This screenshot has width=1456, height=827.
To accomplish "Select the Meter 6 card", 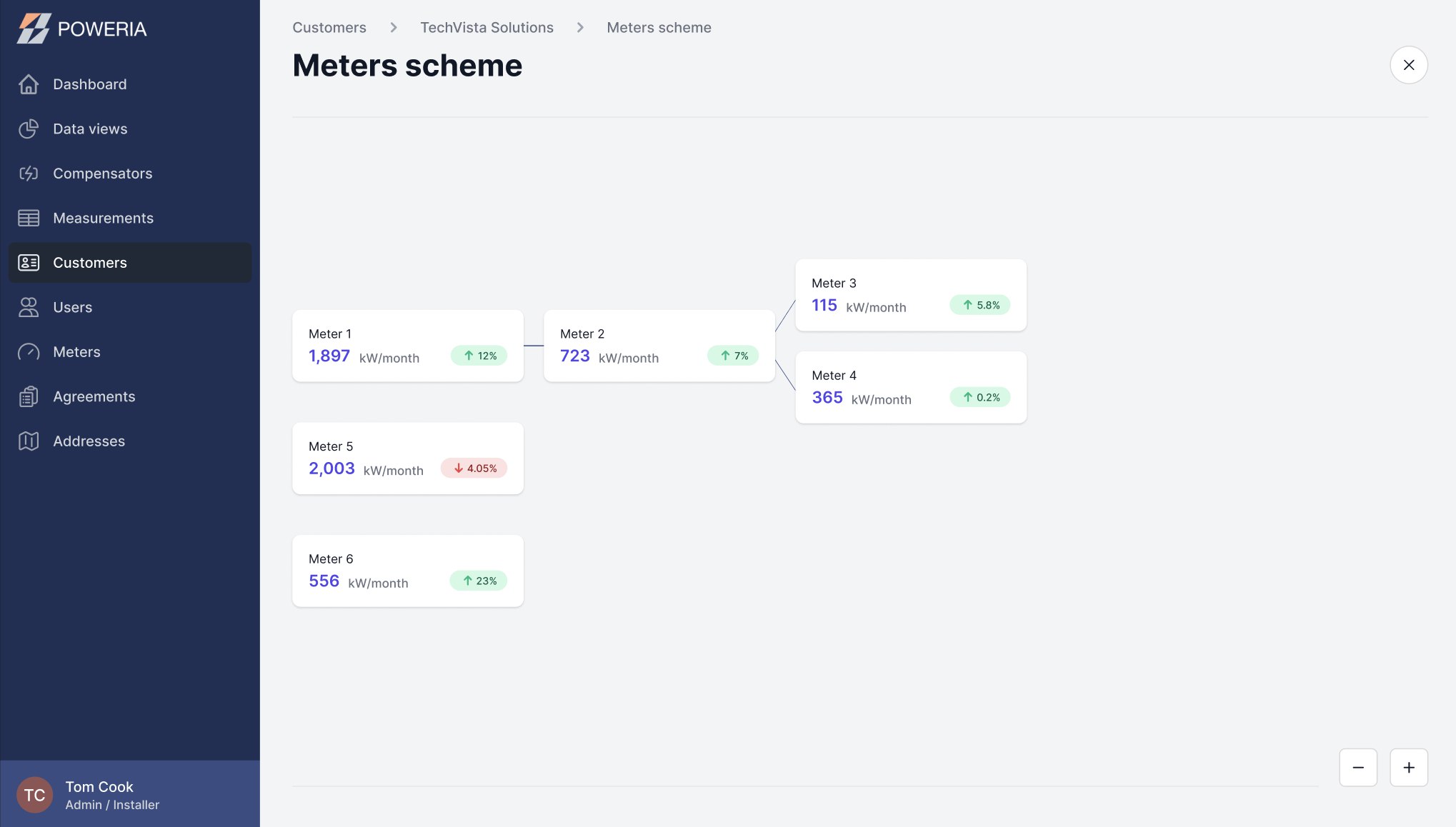I will (x=408, y=571).
